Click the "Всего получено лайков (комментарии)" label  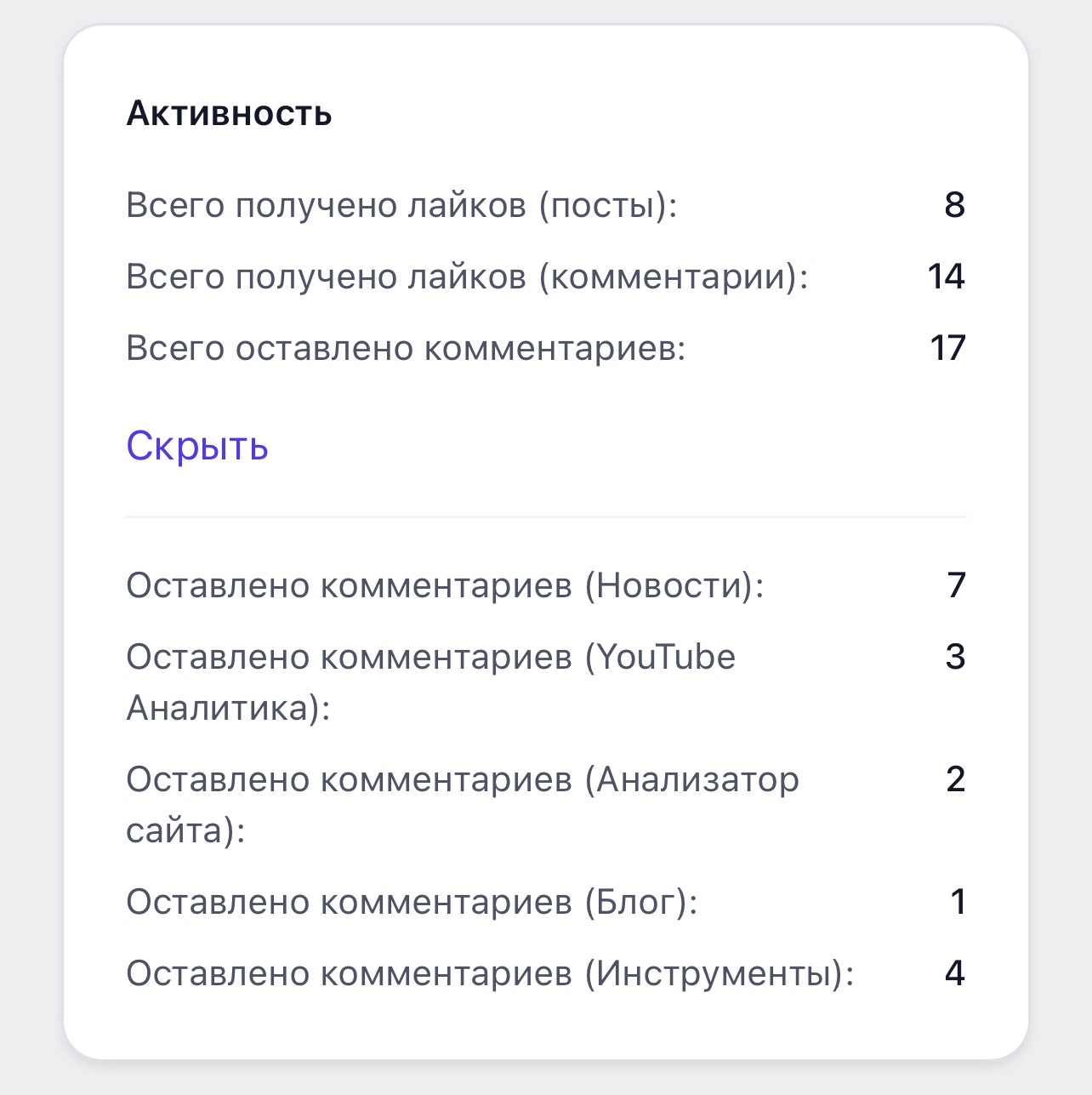click(x=467, y=277)
